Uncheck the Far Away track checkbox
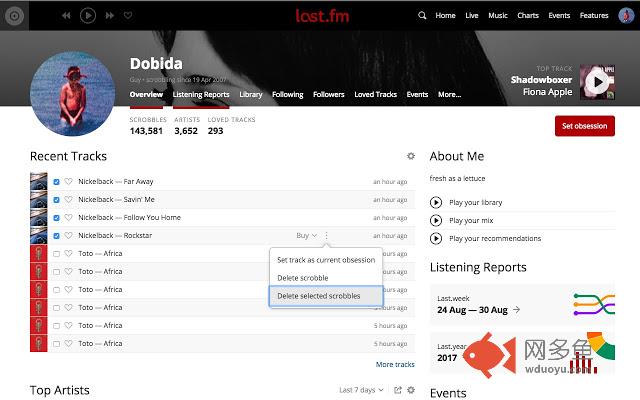The width and height of the screenshot is (640, 400). click(x=56, y=182)
